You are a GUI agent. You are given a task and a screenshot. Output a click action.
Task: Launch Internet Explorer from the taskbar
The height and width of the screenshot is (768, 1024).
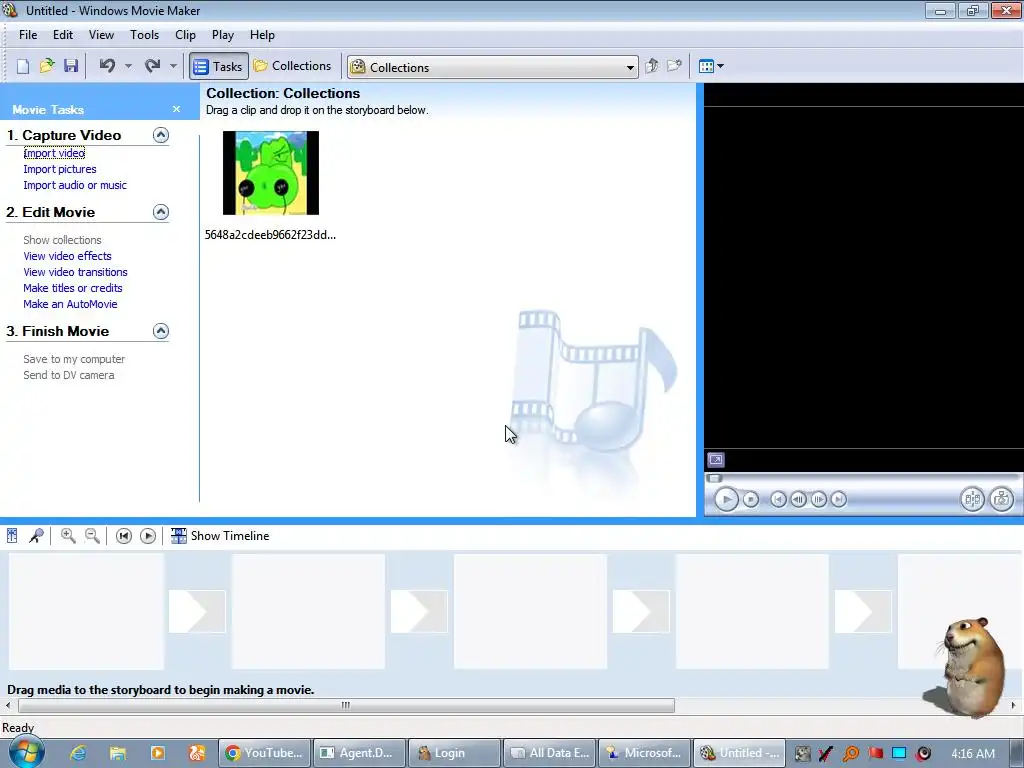click(78, 753)
